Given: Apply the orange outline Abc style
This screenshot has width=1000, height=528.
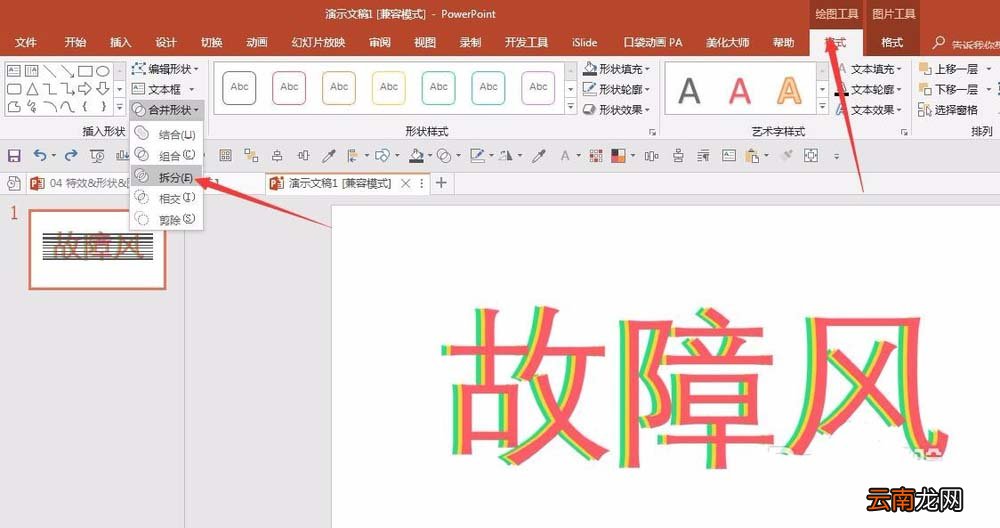Looking at the screenshot, I should coord(339,87).
